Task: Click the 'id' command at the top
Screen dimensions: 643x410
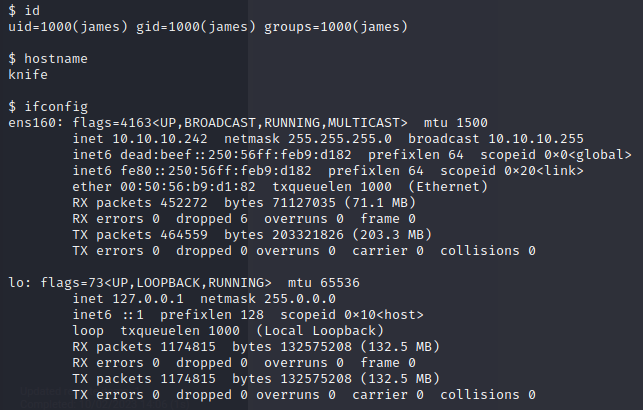Action: coord(32,9)
